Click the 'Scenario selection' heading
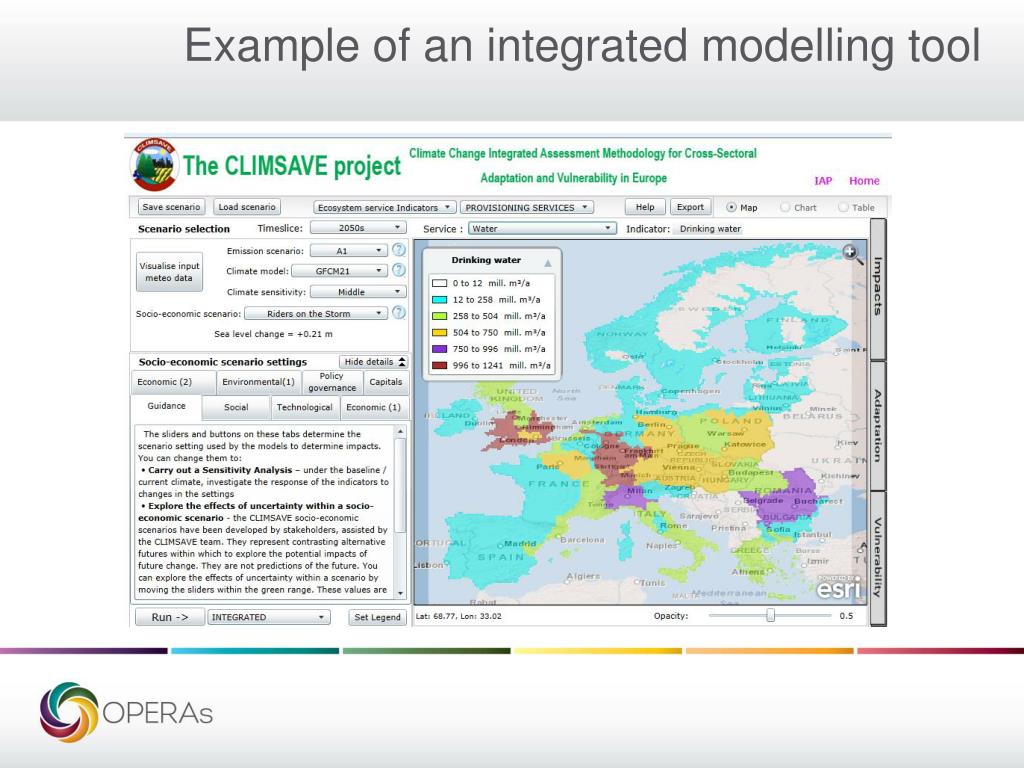Viewport: 1024px width, 768px height. [x=184, y=229]
